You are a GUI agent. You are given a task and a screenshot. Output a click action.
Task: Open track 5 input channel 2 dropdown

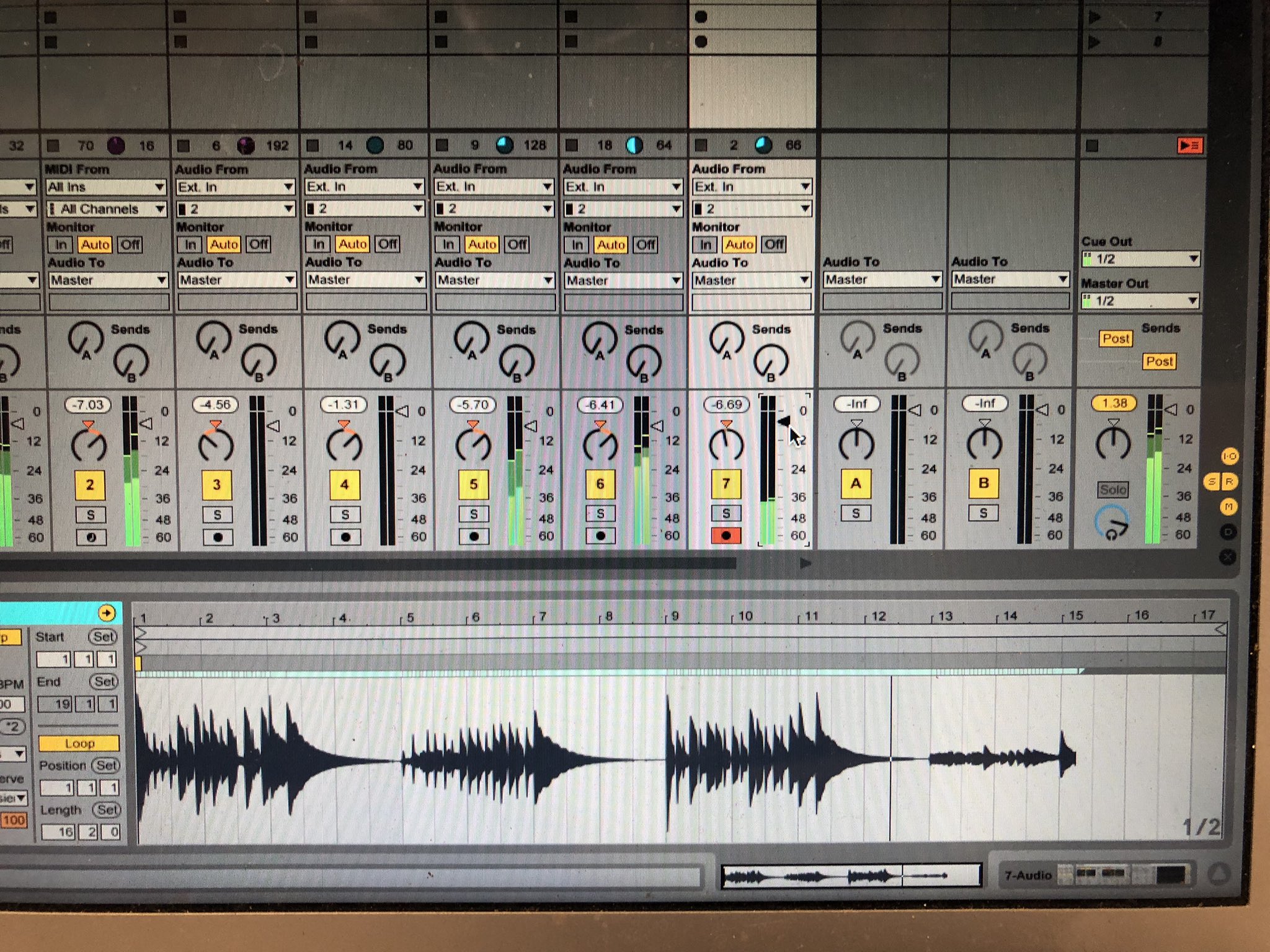coord(494,208)
